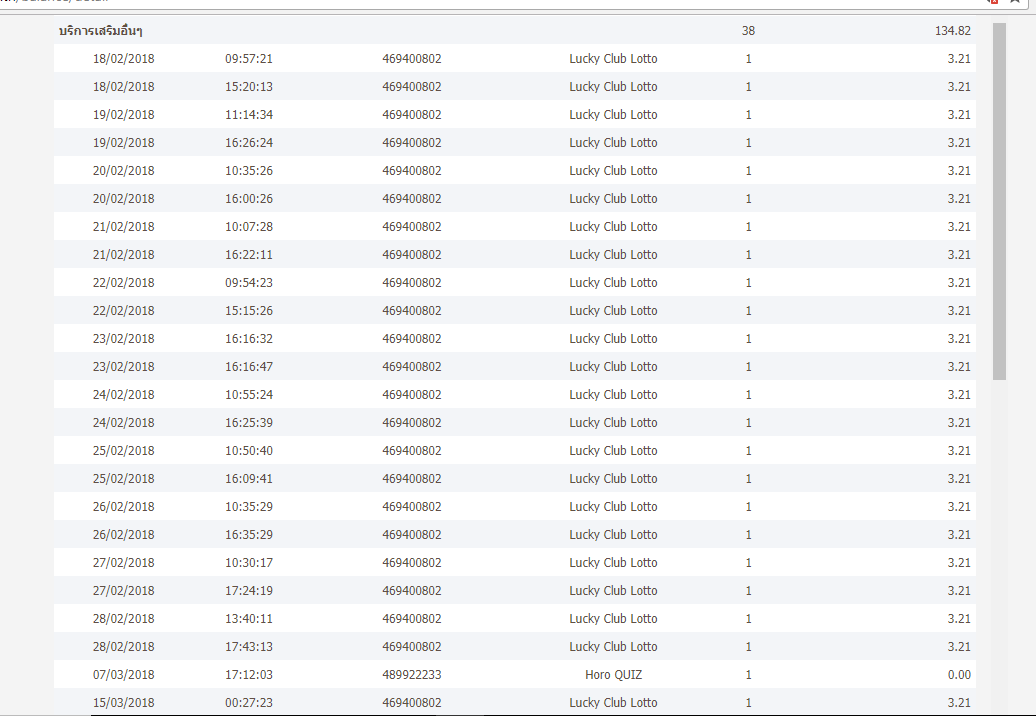
Task: Click the Horo QUIZ service name
Action: pyautogui.click(x=613, y=675)
